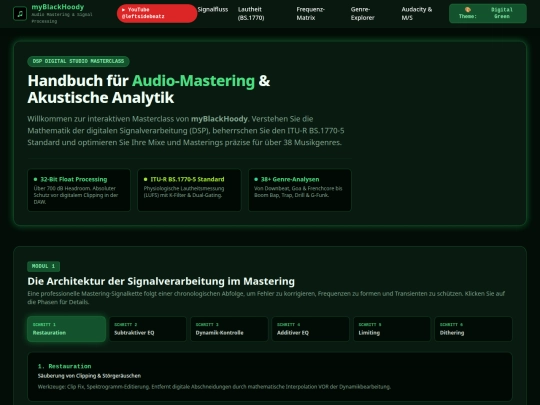
Task: Open the myBlackHoody brand title link
Action: click(58, 7)
